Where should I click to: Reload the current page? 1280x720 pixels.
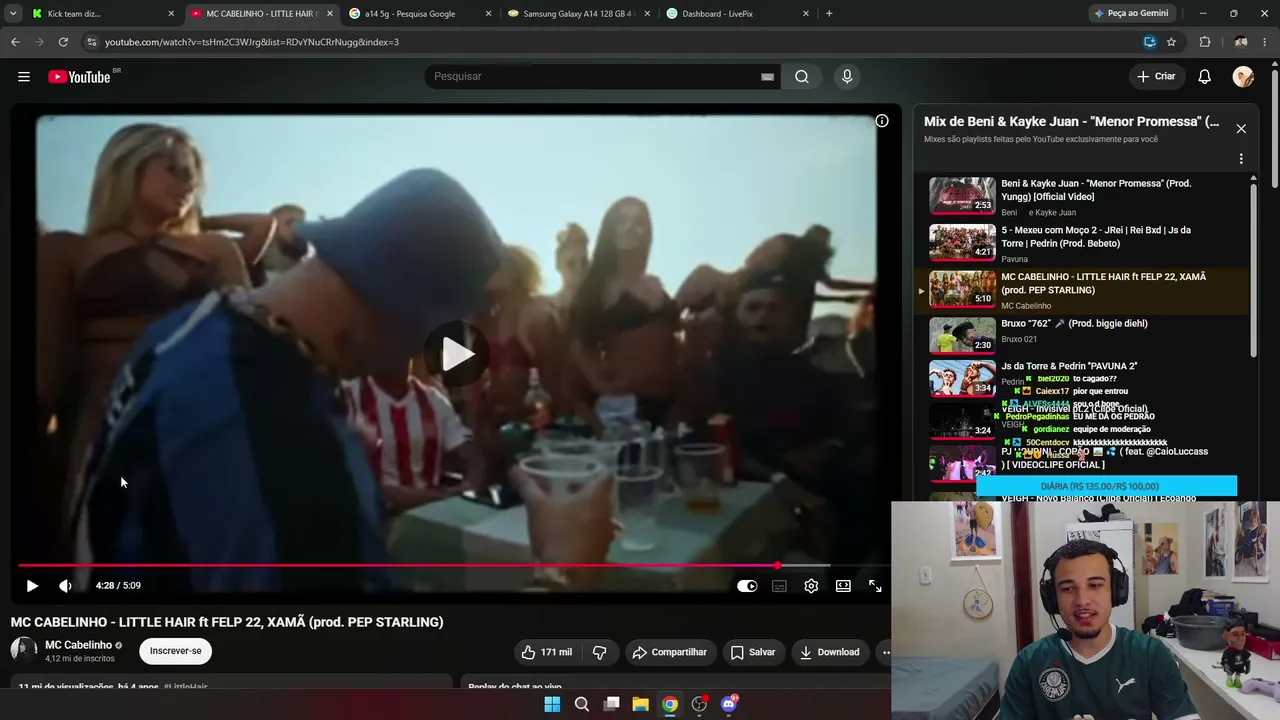(63, 42)
